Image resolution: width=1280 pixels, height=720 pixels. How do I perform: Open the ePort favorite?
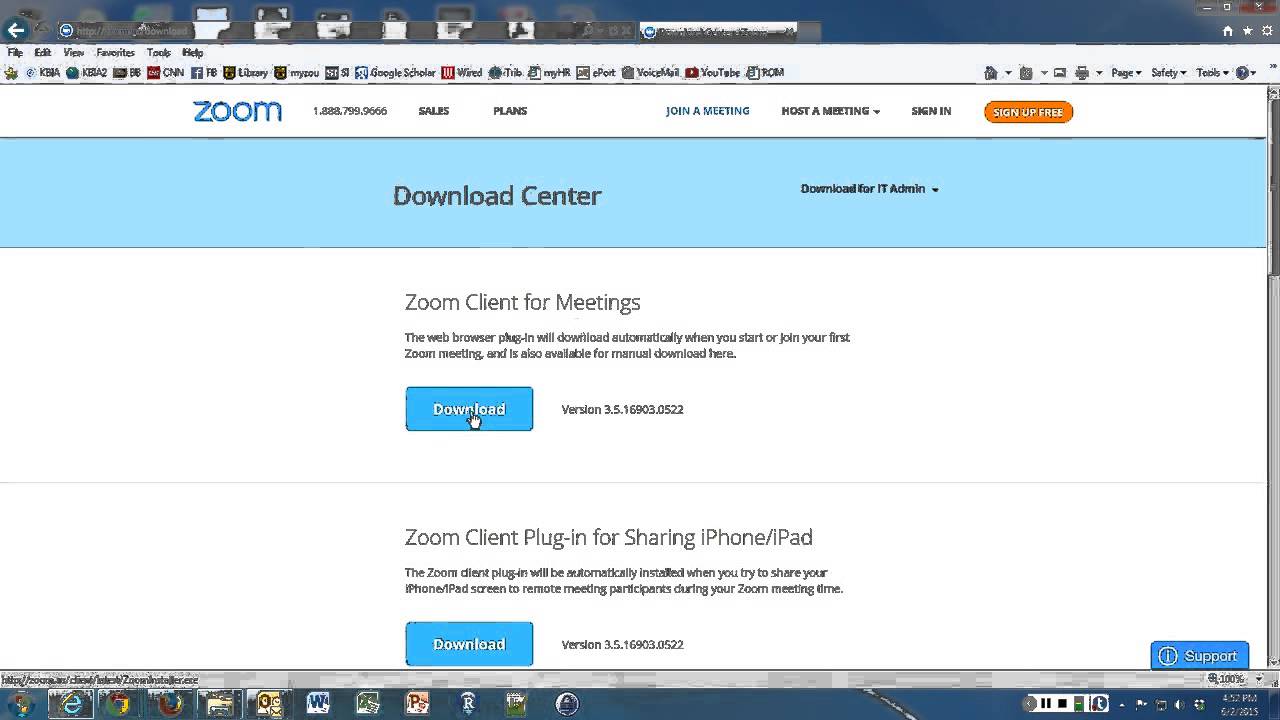596,73
